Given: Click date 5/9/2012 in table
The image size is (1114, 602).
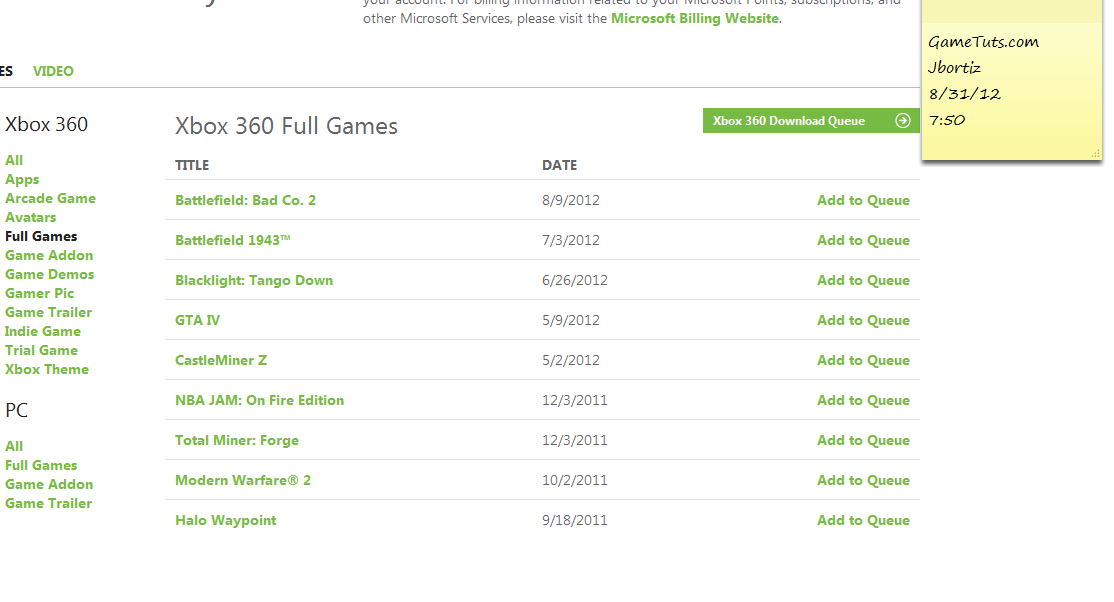Looking at the screenshot, I should coord(570,321).
